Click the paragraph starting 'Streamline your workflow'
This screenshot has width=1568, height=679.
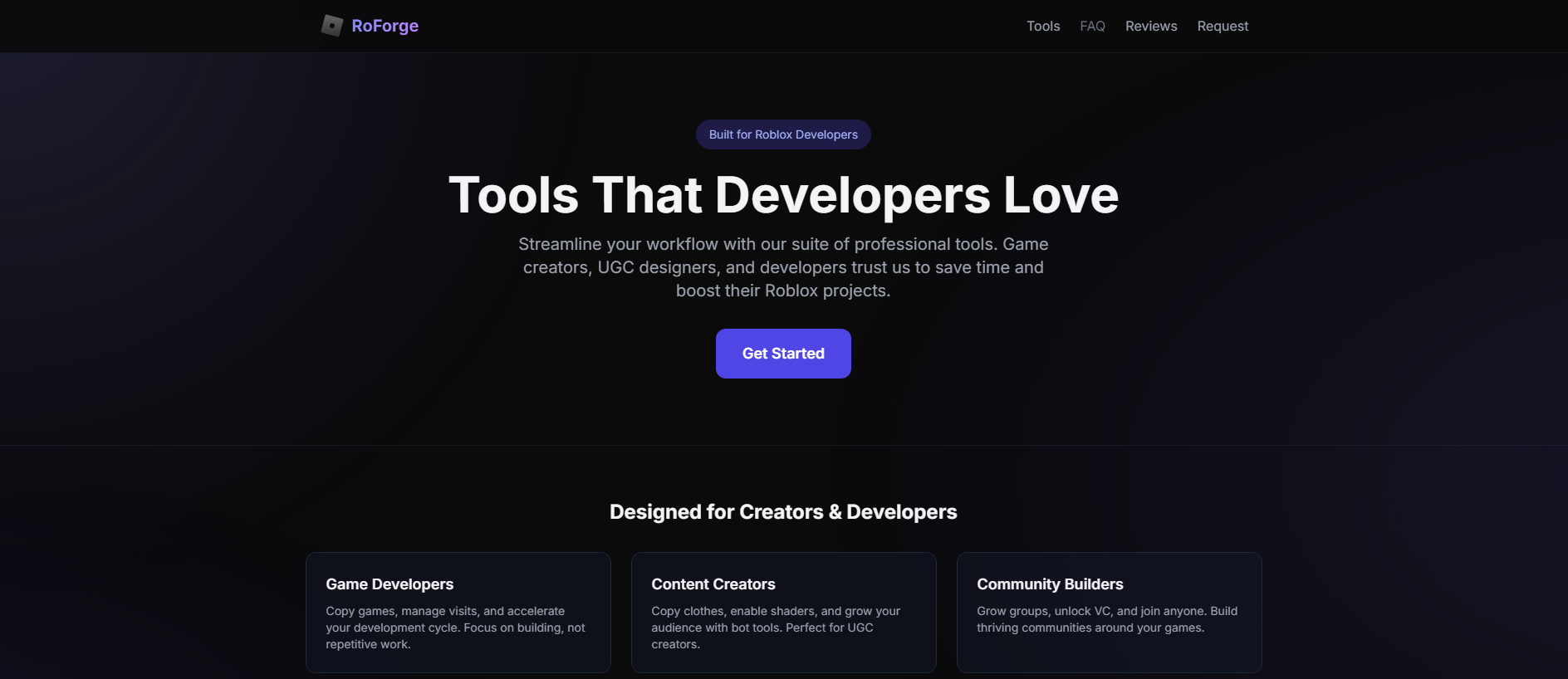pyautogui.click(x=783, y=267)
